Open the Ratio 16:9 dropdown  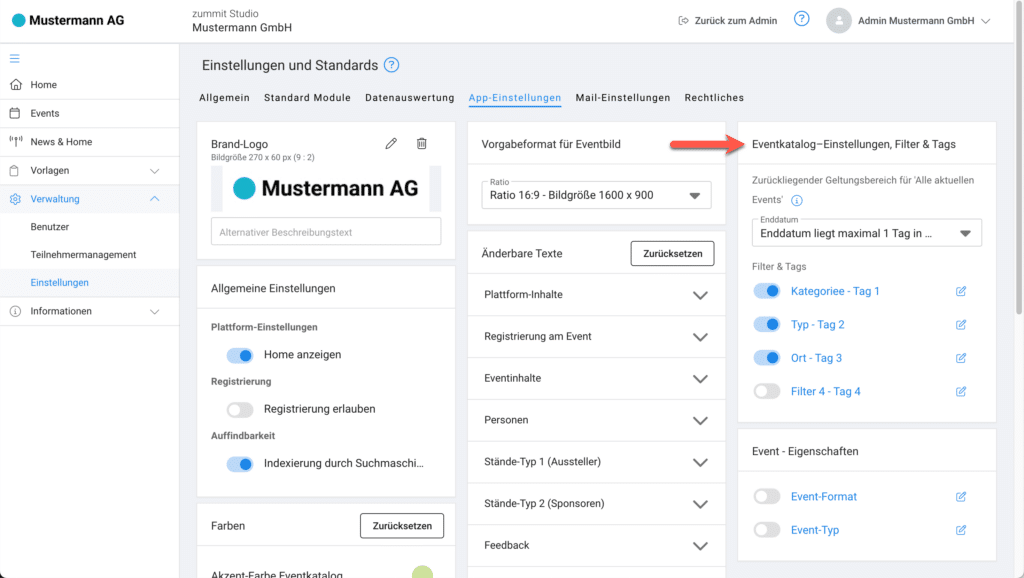(x=595, y=195)
